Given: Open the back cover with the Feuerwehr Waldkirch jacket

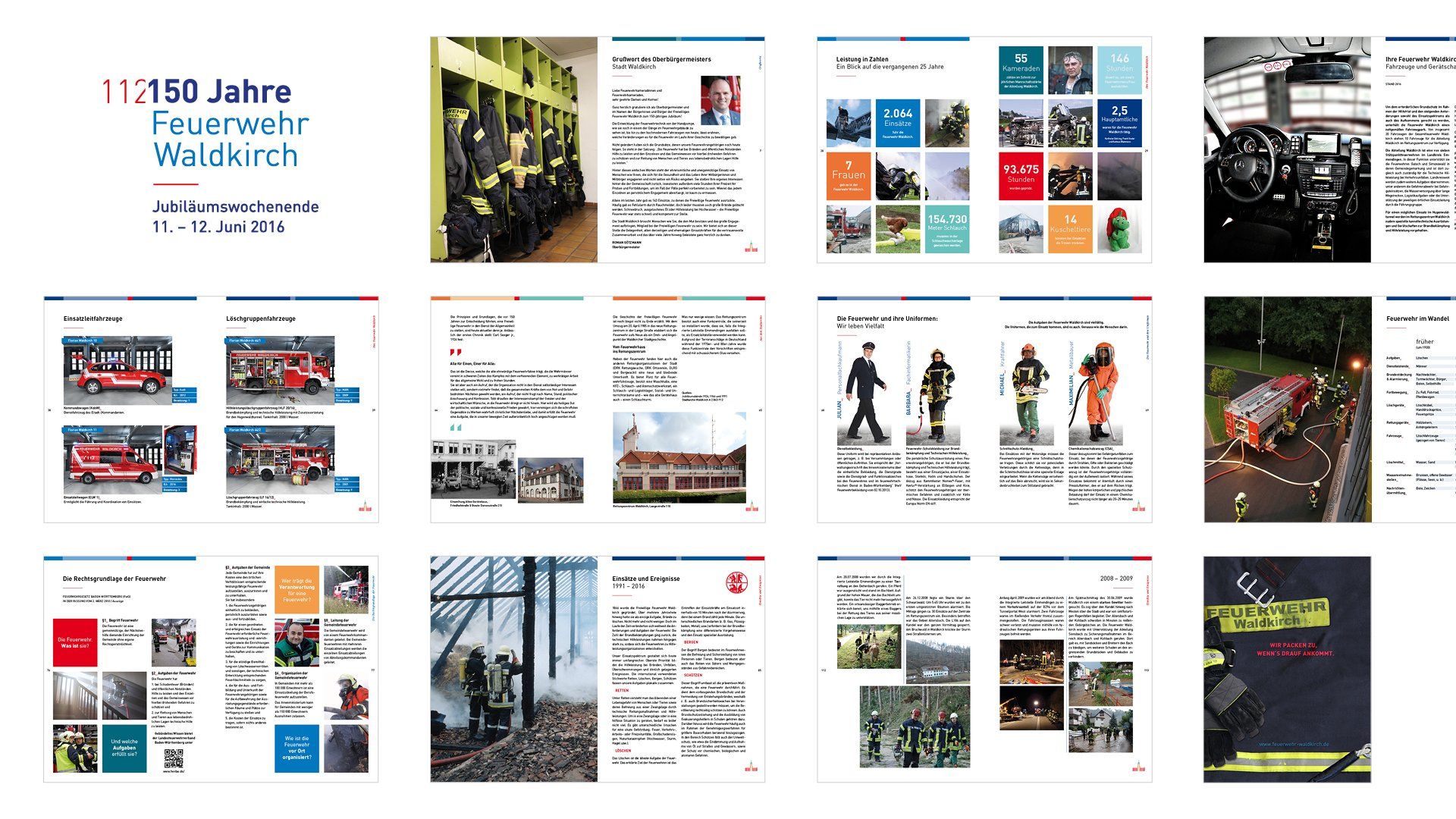Looking at the screenshot, I should (1287, 669).
